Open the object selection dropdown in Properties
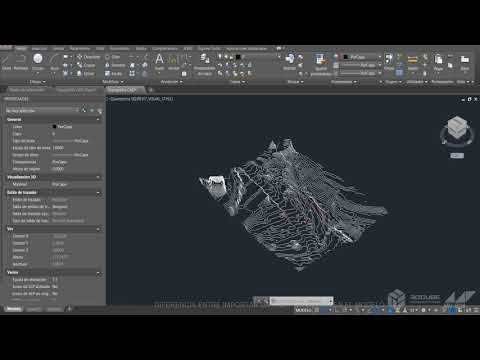 43,110
